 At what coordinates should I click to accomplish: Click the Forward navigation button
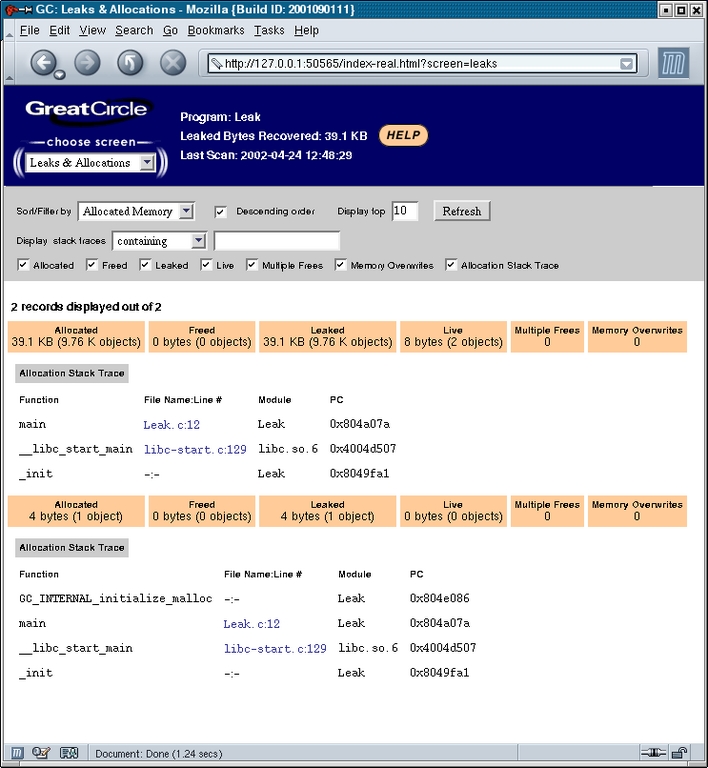coord(87,63)
